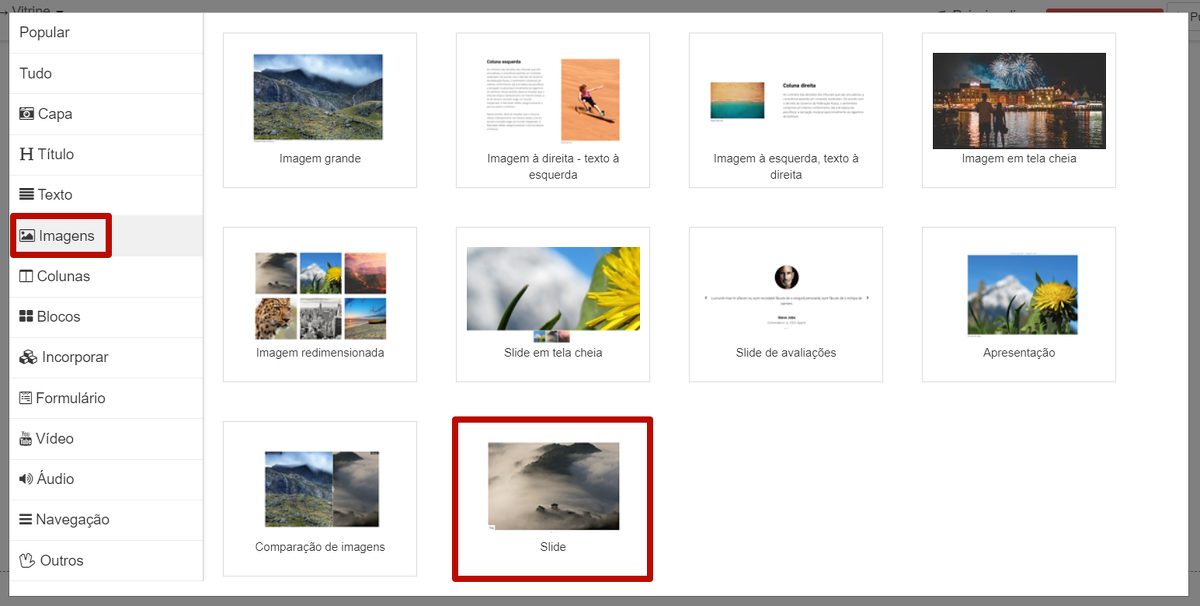Select the grid icon beside Blocos

coord(27,317)
